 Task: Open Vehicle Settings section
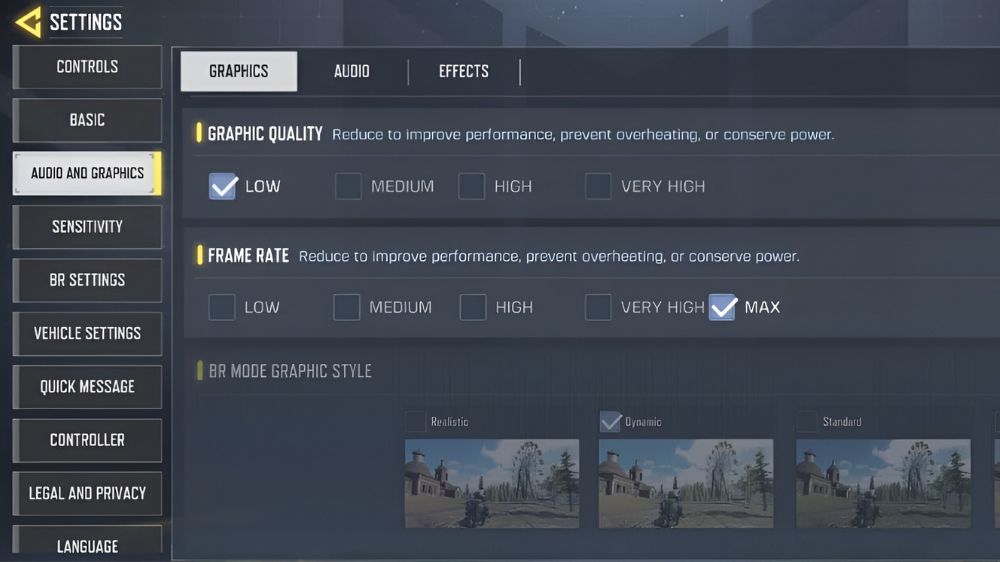click(x=87, y=333)
